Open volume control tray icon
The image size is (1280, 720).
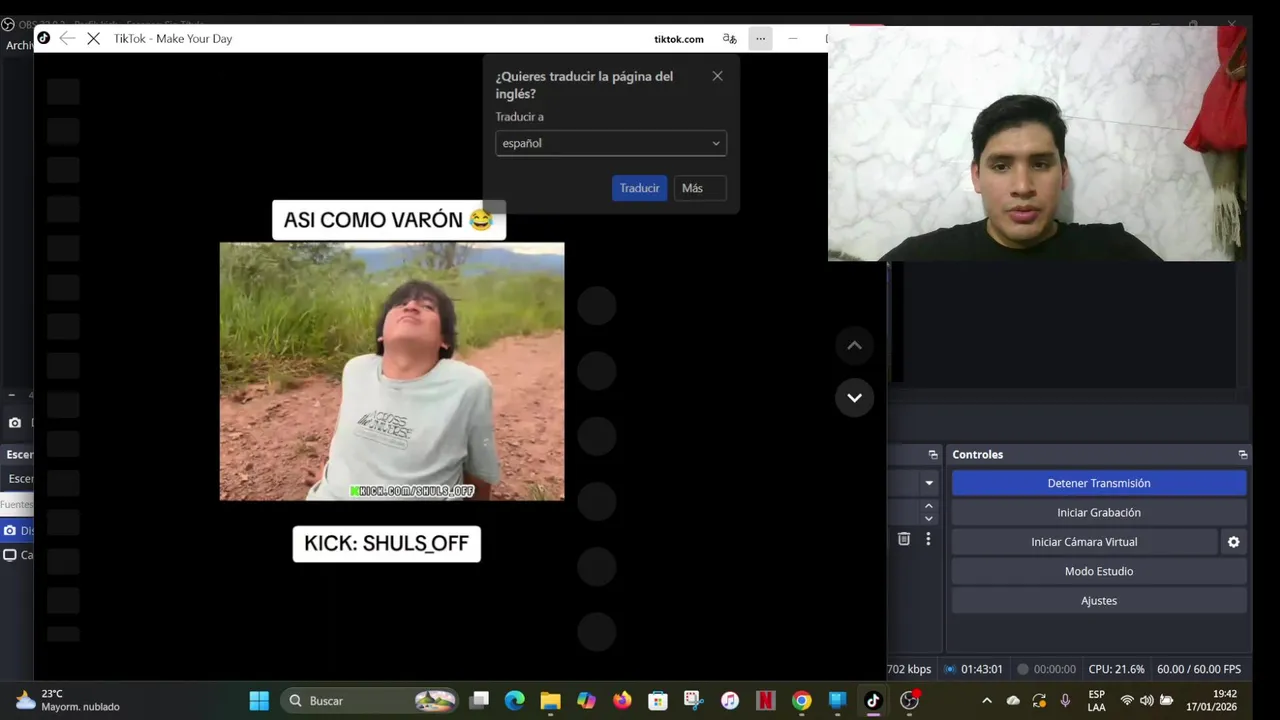[1146, 701]
